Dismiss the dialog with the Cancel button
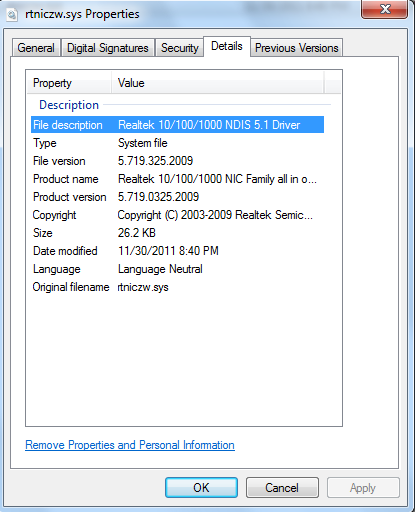The height and width of the screenshot is (513, 415). pyautogui.click(x=282, y=488)
